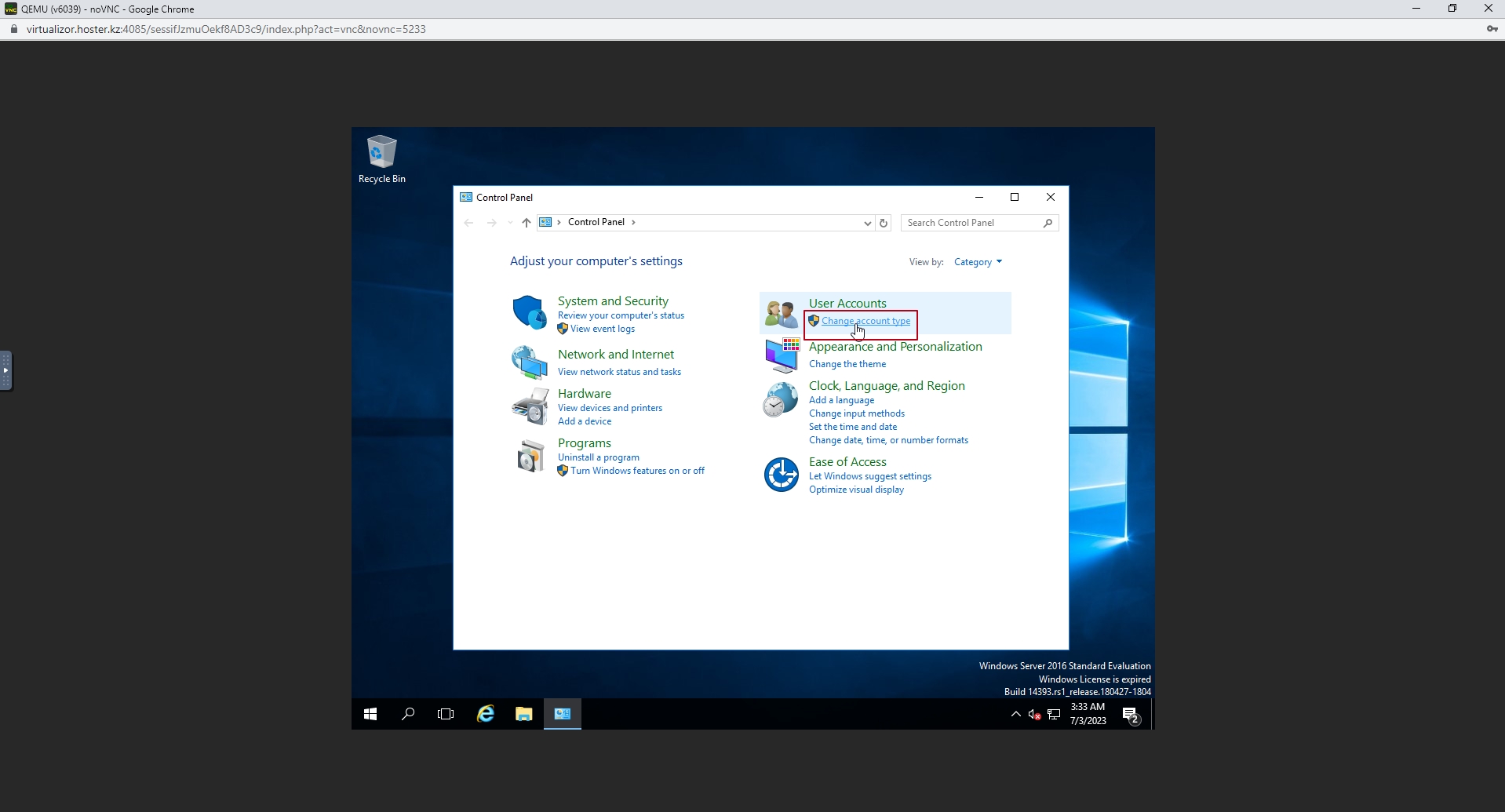
Task: Open the Action Center notifications icon
Action: [x=1131, y=715]
